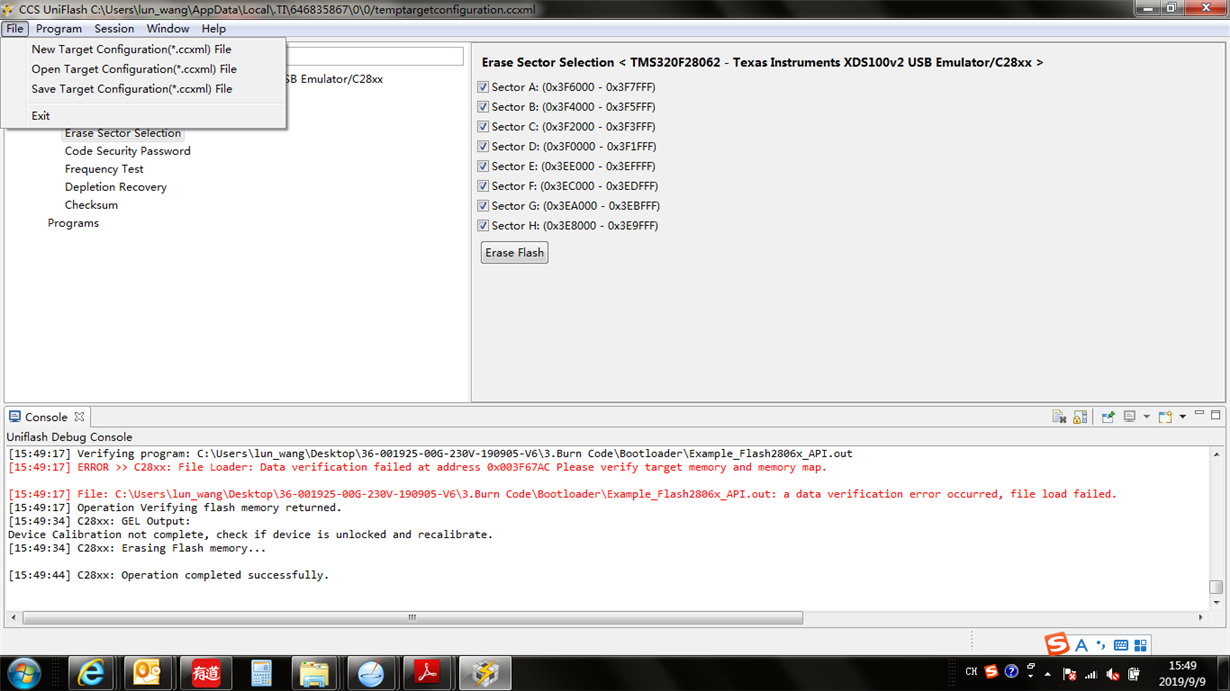Open the Session menu
This screenshot has width=1230, height=691.
pos(114,29)
